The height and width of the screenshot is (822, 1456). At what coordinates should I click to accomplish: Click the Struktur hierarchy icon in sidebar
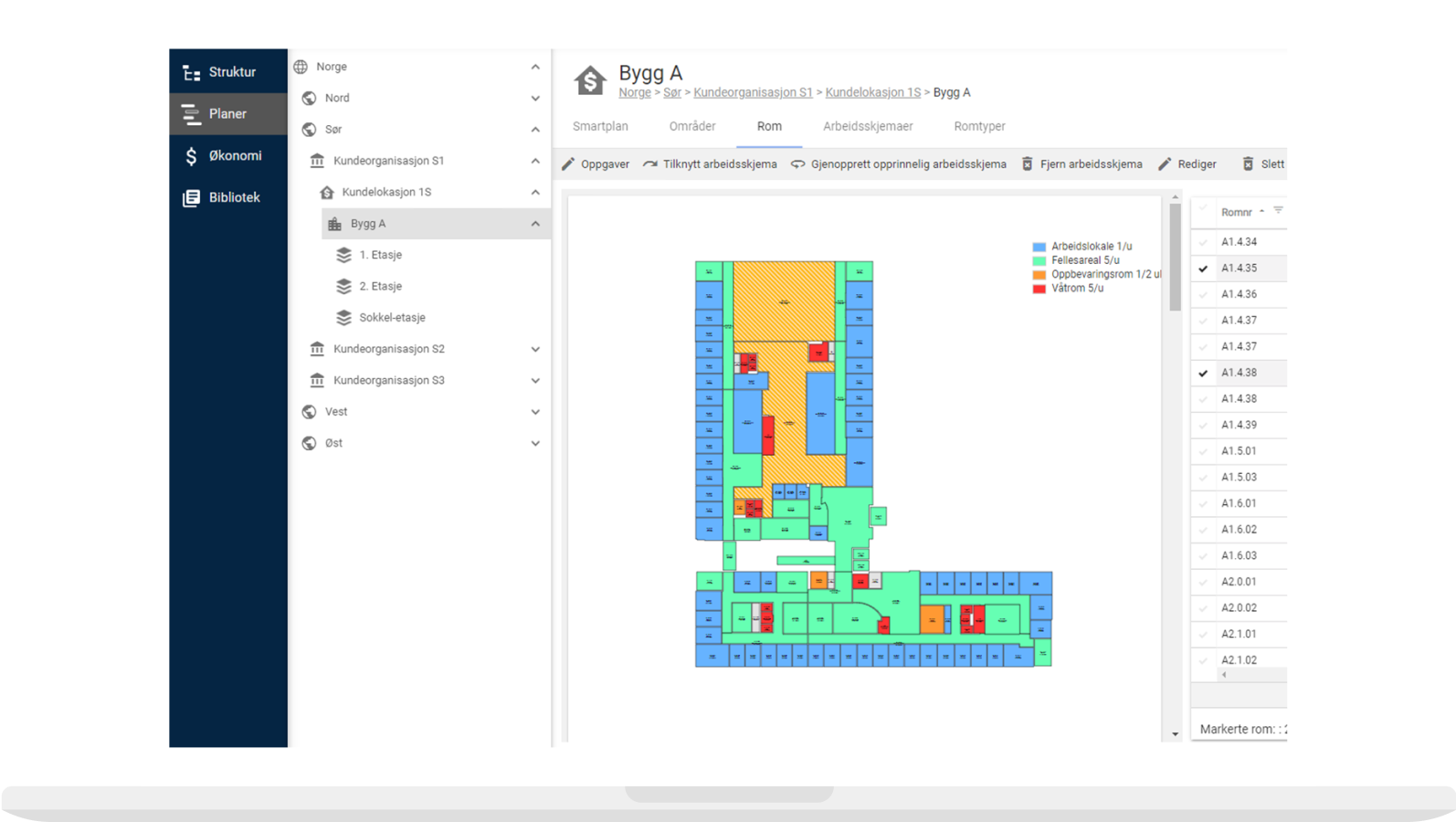click(x=191, y=72)
